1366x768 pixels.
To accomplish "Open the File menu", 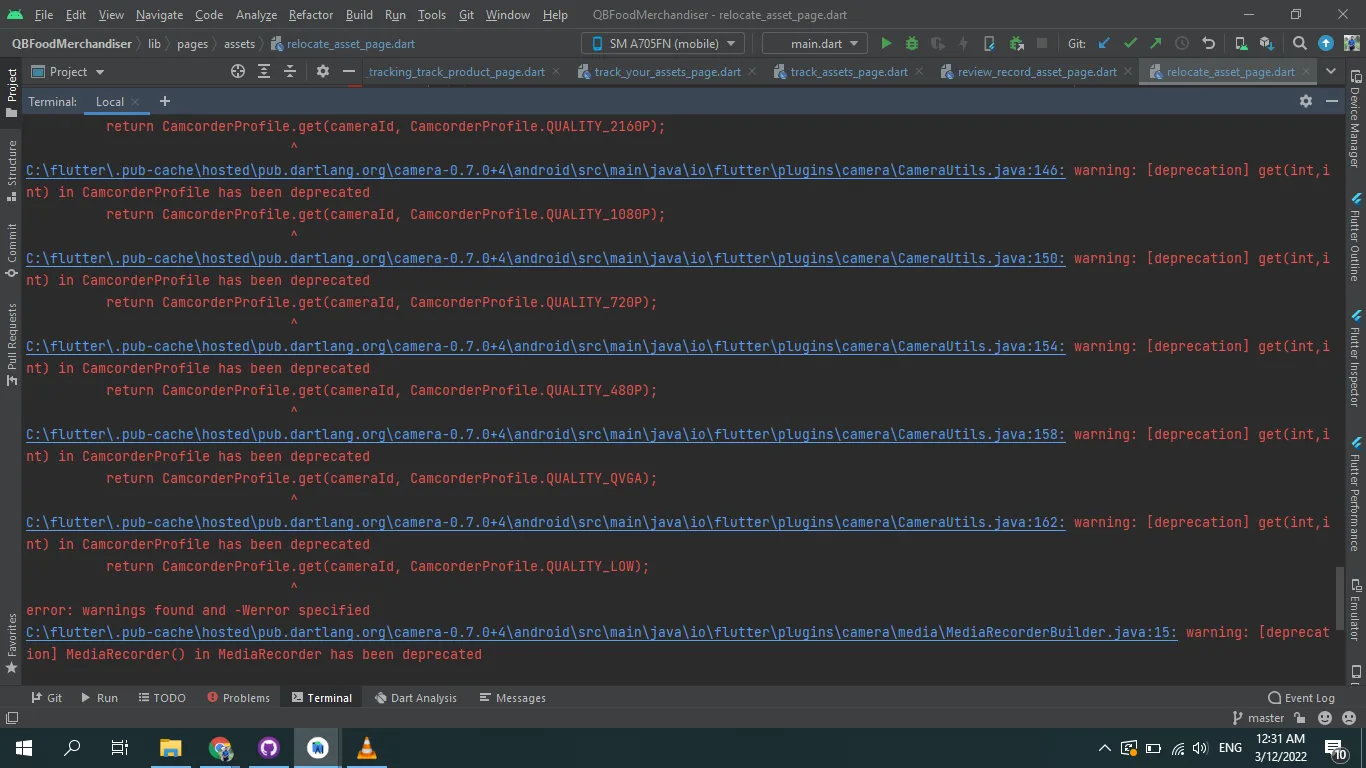I will [x=44, y=15].
